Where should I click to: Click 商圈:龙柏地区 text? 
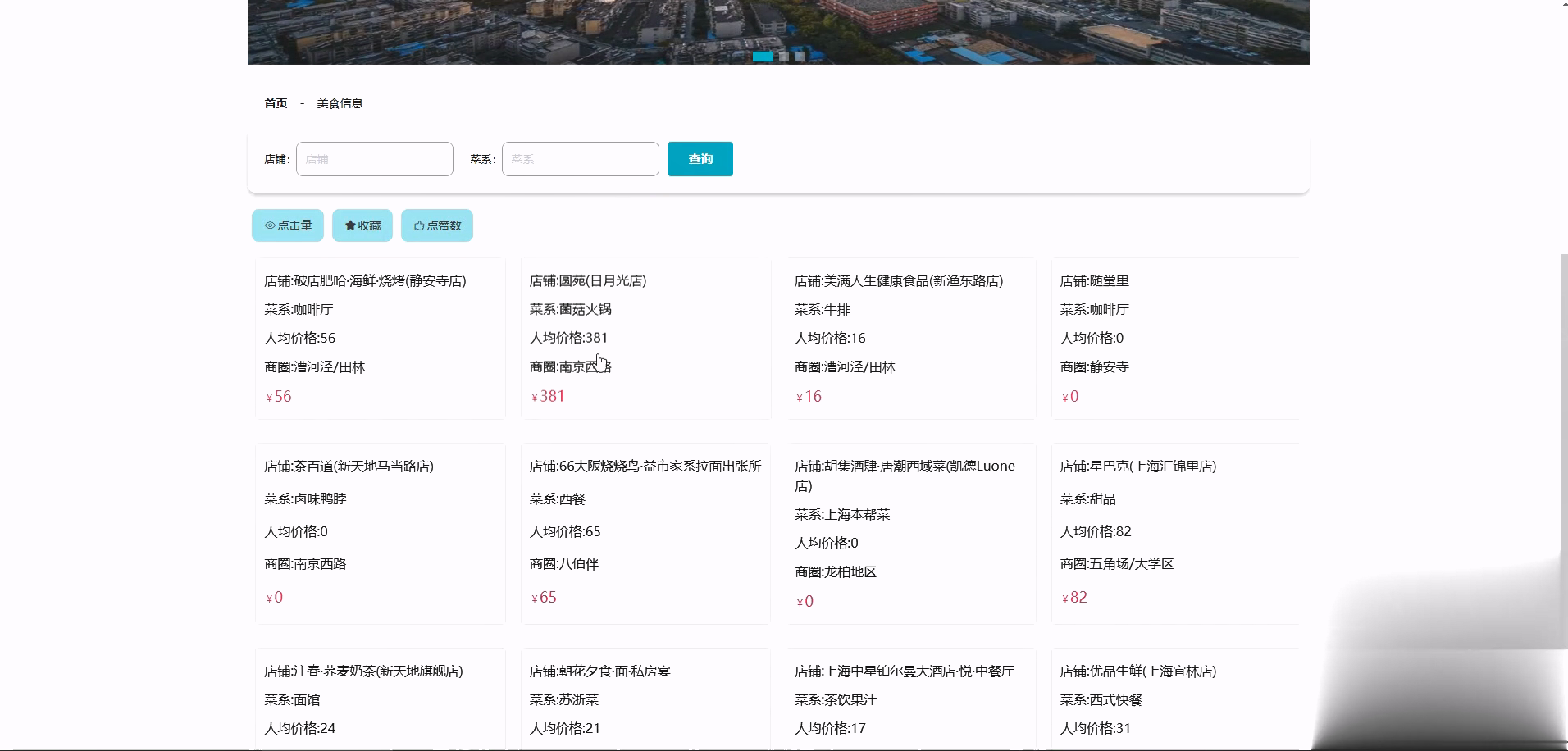(x=835, y=571)
